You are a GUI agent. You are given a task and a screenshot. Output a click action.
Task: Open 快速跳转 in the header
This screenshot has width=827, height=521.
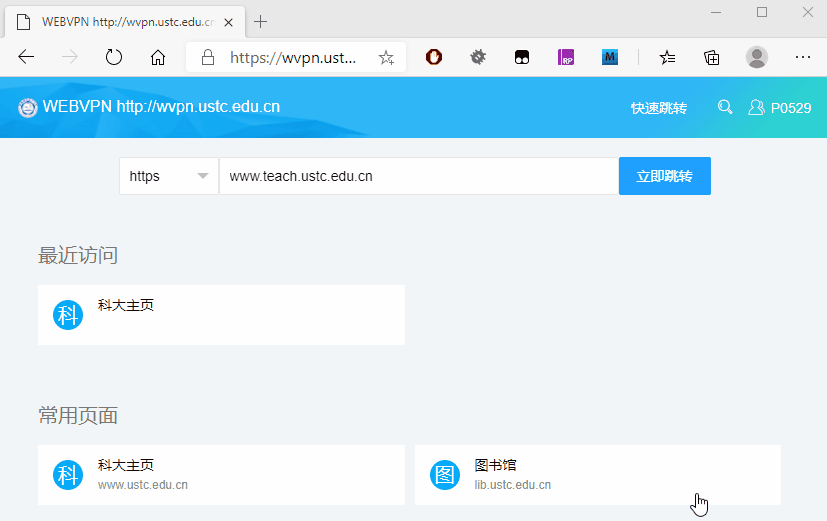point(659,108)
